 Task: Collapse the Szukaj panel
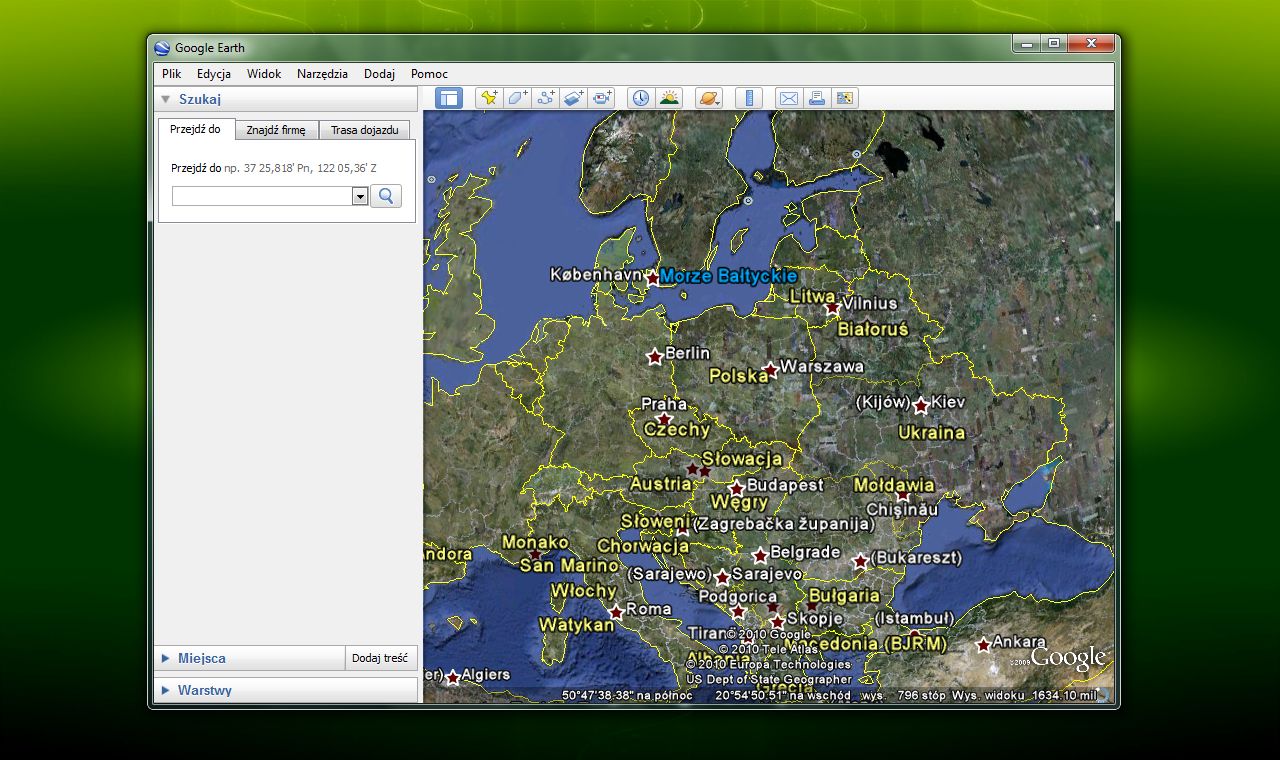coord(167,99)
